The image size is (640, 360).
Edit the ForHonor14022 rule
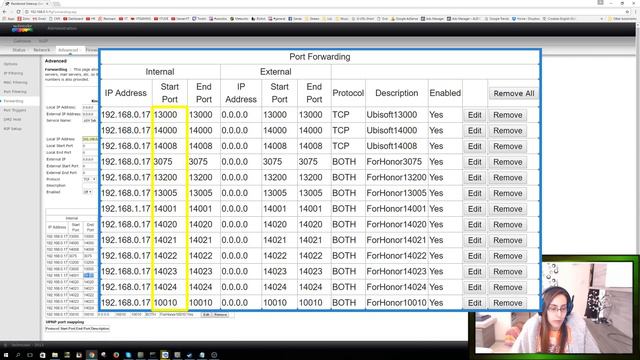tap(474, 256)
